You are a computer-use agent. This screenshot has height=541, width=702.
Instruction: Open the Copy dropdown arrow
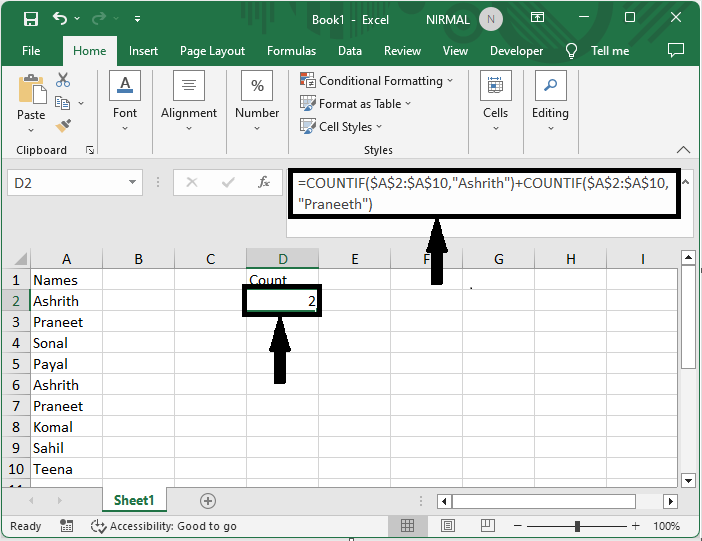pos(81,103)
